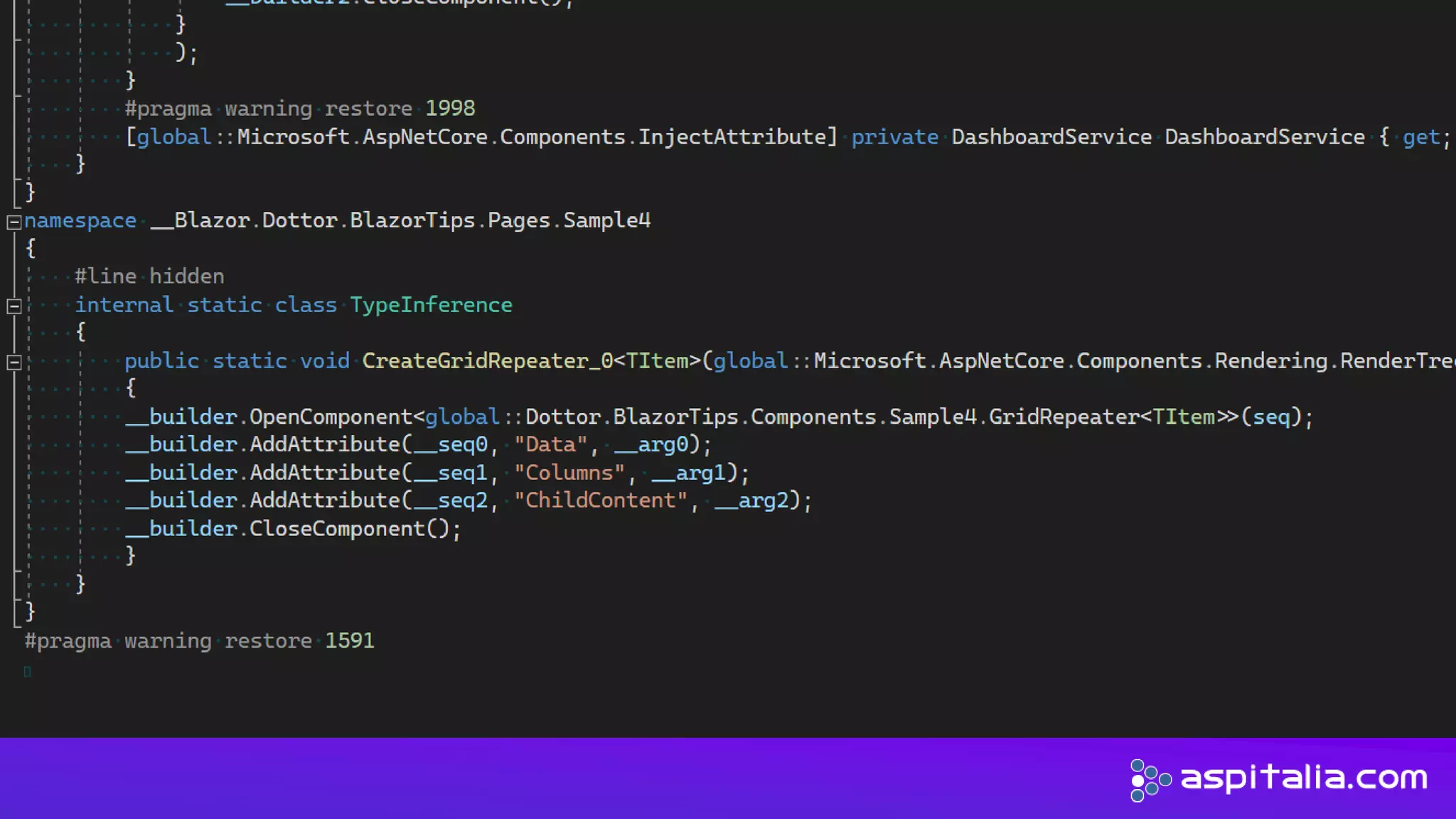Screen dimensions: 1456x819
Task: Place cursor on CreateGridRepeater_0 method name
Action: pos(487,361)
